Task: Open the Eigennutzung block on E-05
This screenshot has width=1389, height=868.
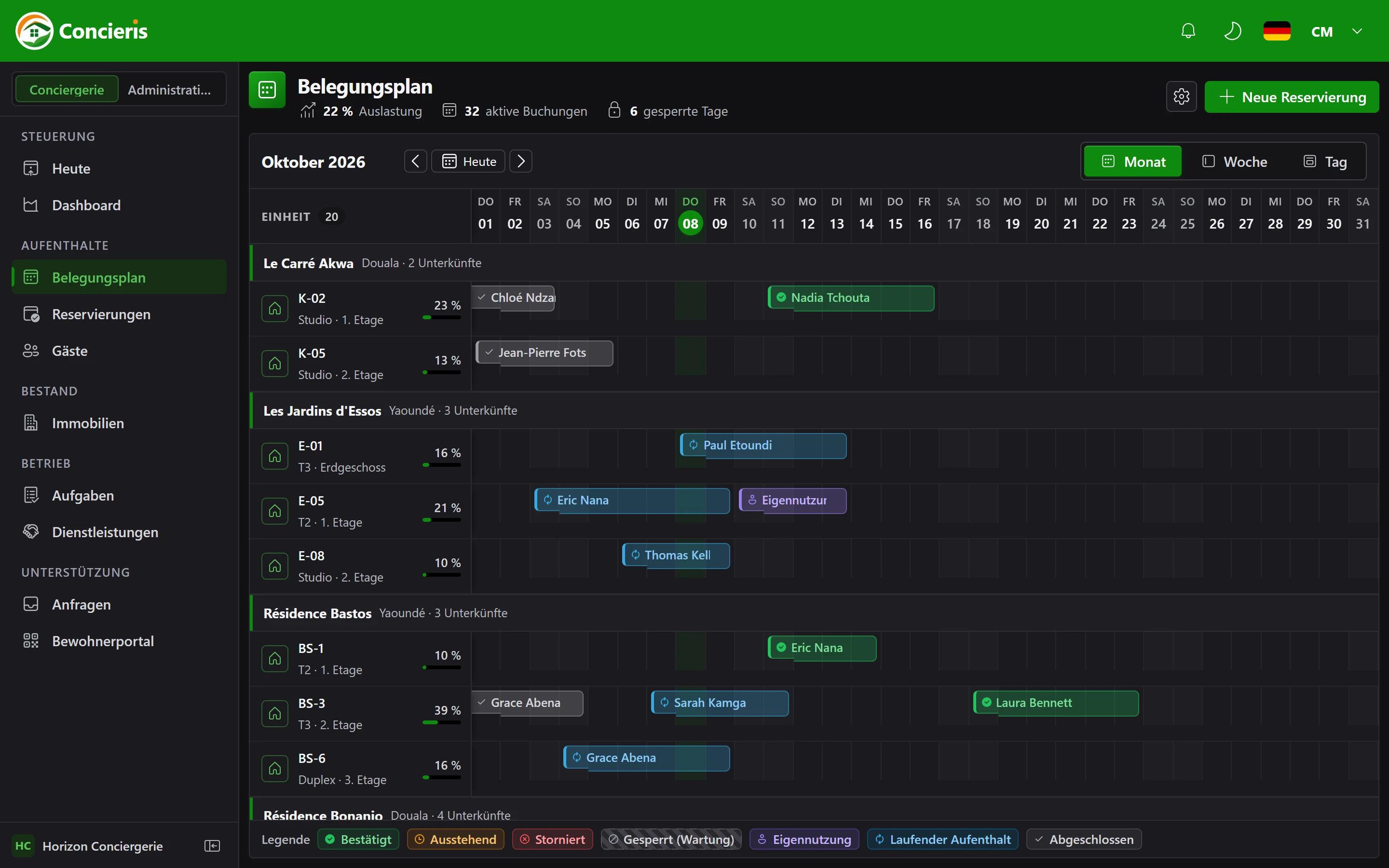Action: 793,501
